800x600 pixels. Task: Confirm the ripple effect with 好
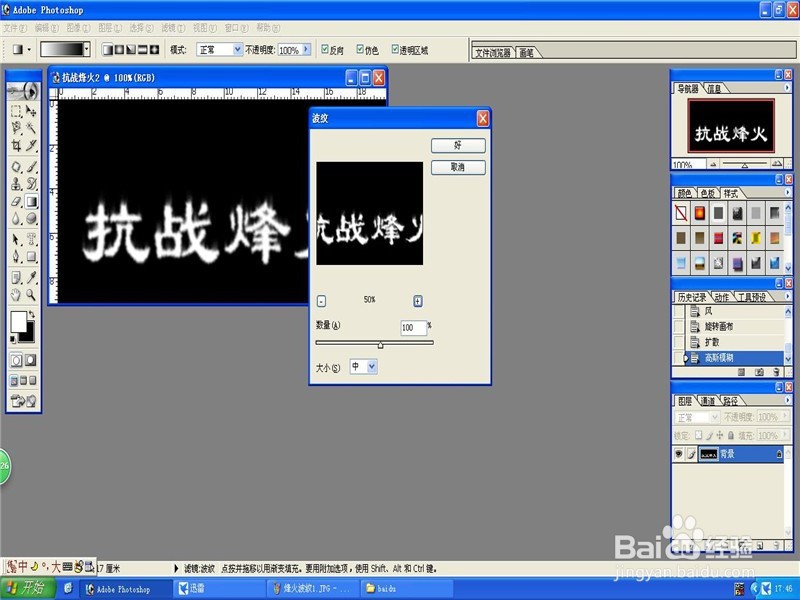pos(456,145)
